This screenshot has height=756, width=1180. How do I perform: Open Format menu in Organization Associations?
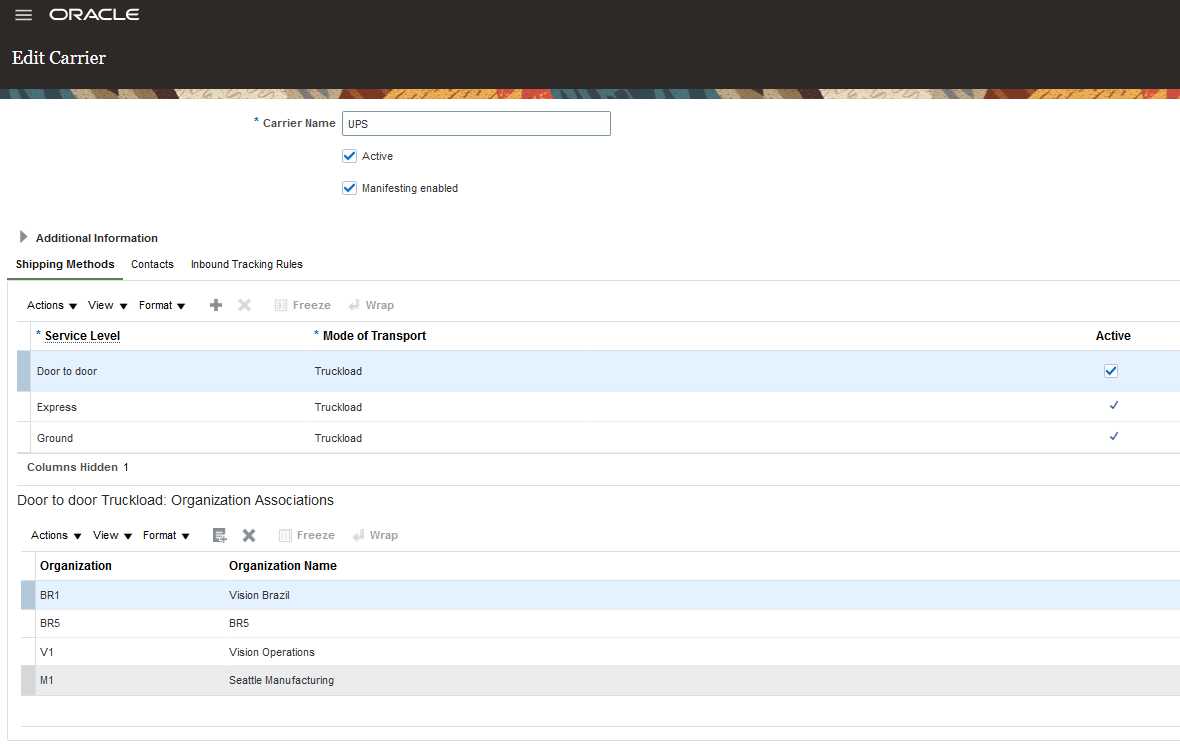tap(166, 535)
